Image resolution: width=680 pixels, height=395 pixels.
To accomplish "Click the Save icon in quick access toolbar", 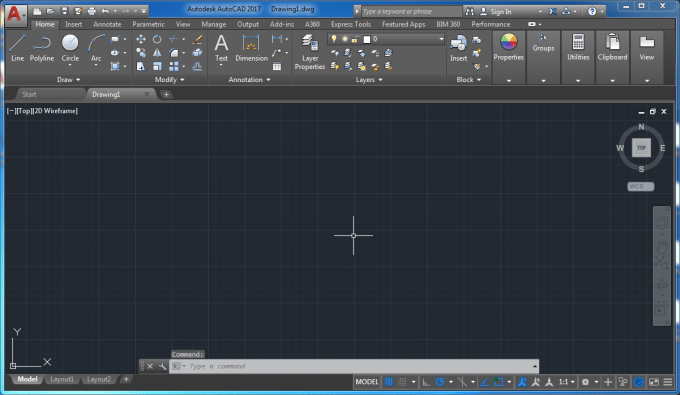I will coord(64,11).
